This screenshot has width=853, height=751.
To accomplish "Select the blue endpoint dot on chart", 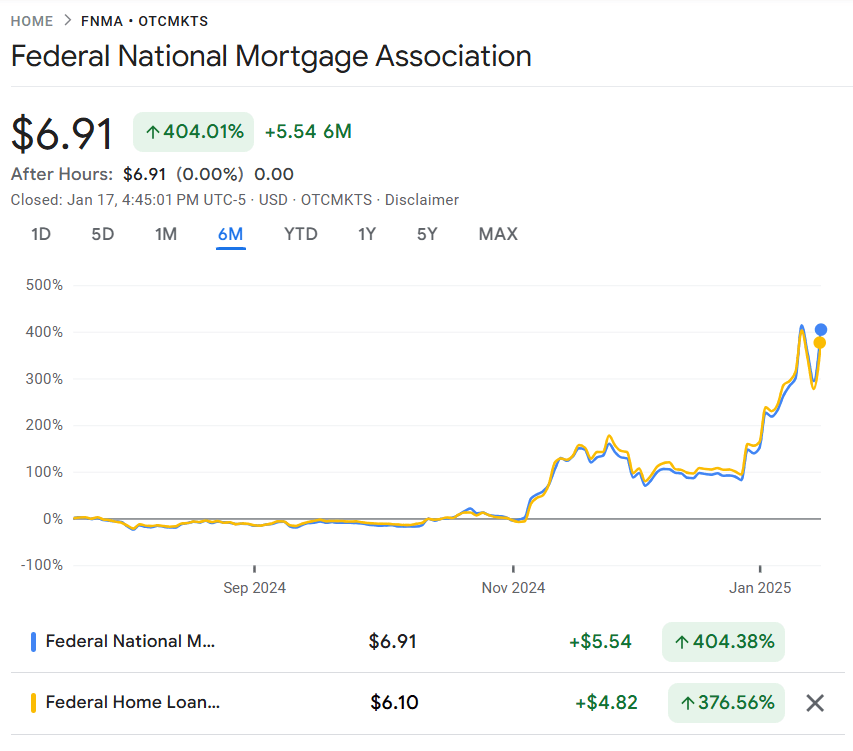I will pyautogui.click(x=820, y=329).
